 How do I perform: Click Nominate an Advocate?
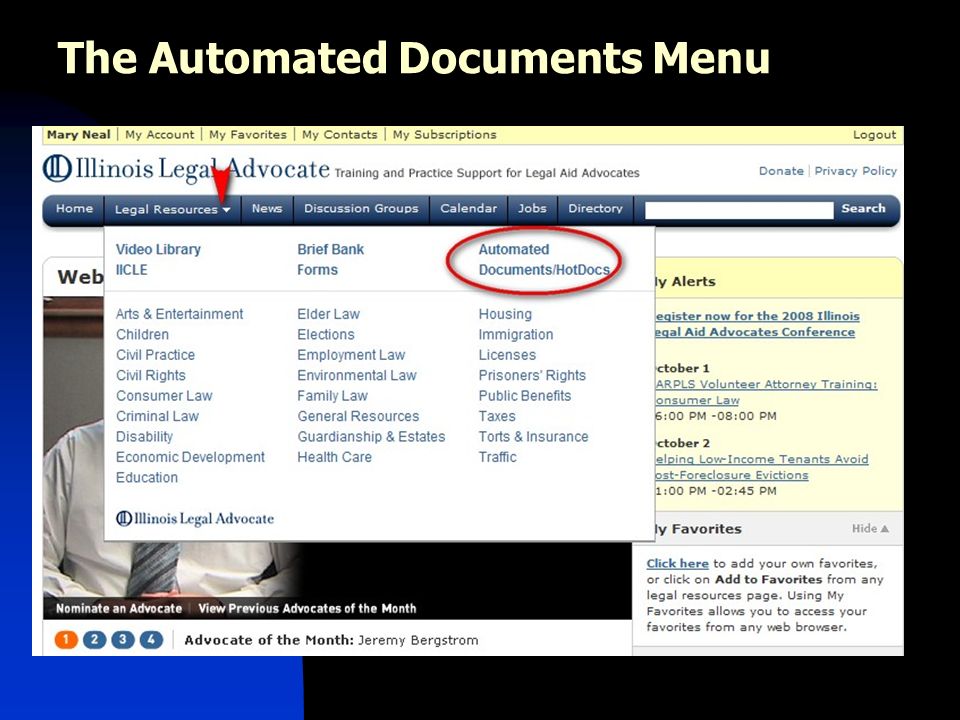click(x=119, y=609)
